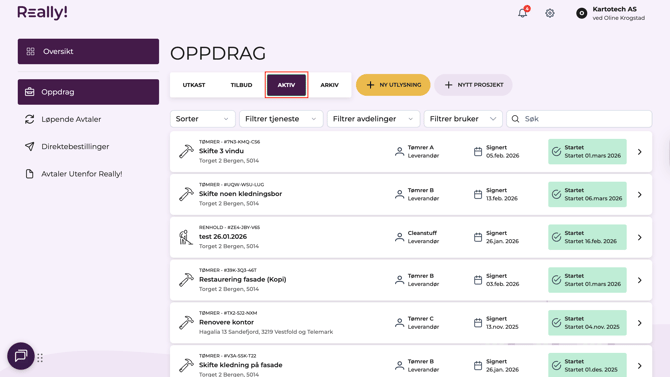The image size is (670, 377).
Task: Click the check icon in Startet 04.nov. 2025 badge
Action: point(556,322)
